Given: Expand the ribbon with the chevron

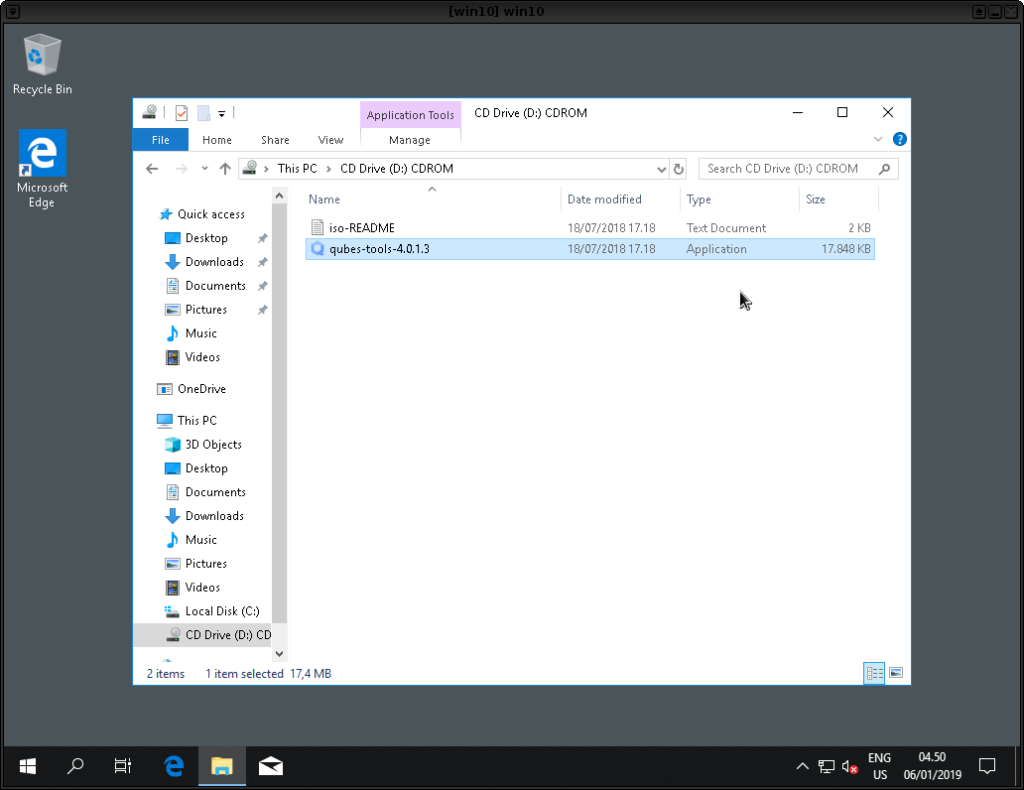Looking at the screenshot, I should (878, 139).
